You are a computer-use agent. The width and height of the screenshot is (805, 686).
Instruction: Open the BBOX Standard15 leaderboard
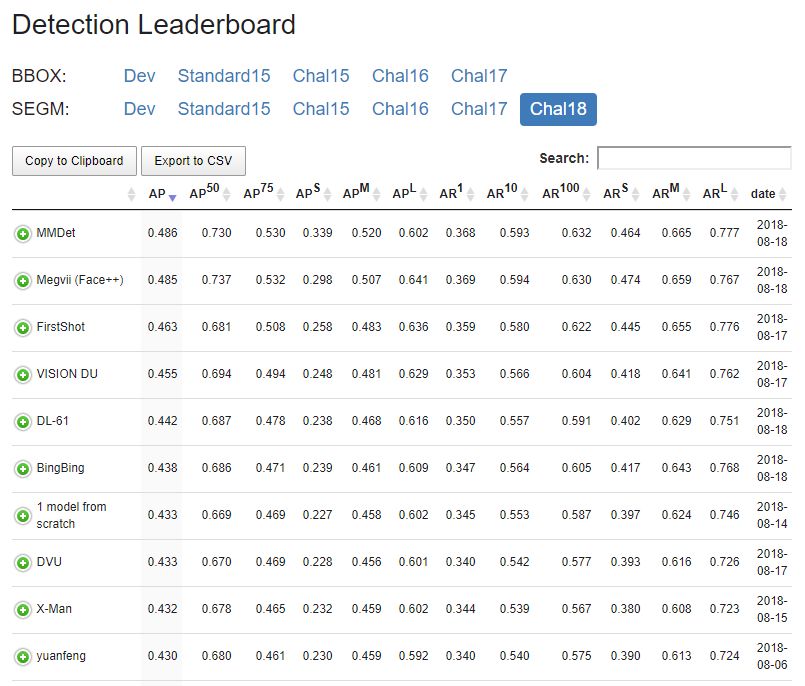(224, 76)
